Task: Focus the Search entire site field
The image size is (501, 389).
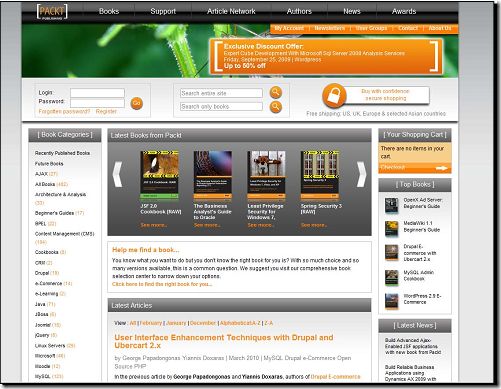Action: tap(221, 93)
